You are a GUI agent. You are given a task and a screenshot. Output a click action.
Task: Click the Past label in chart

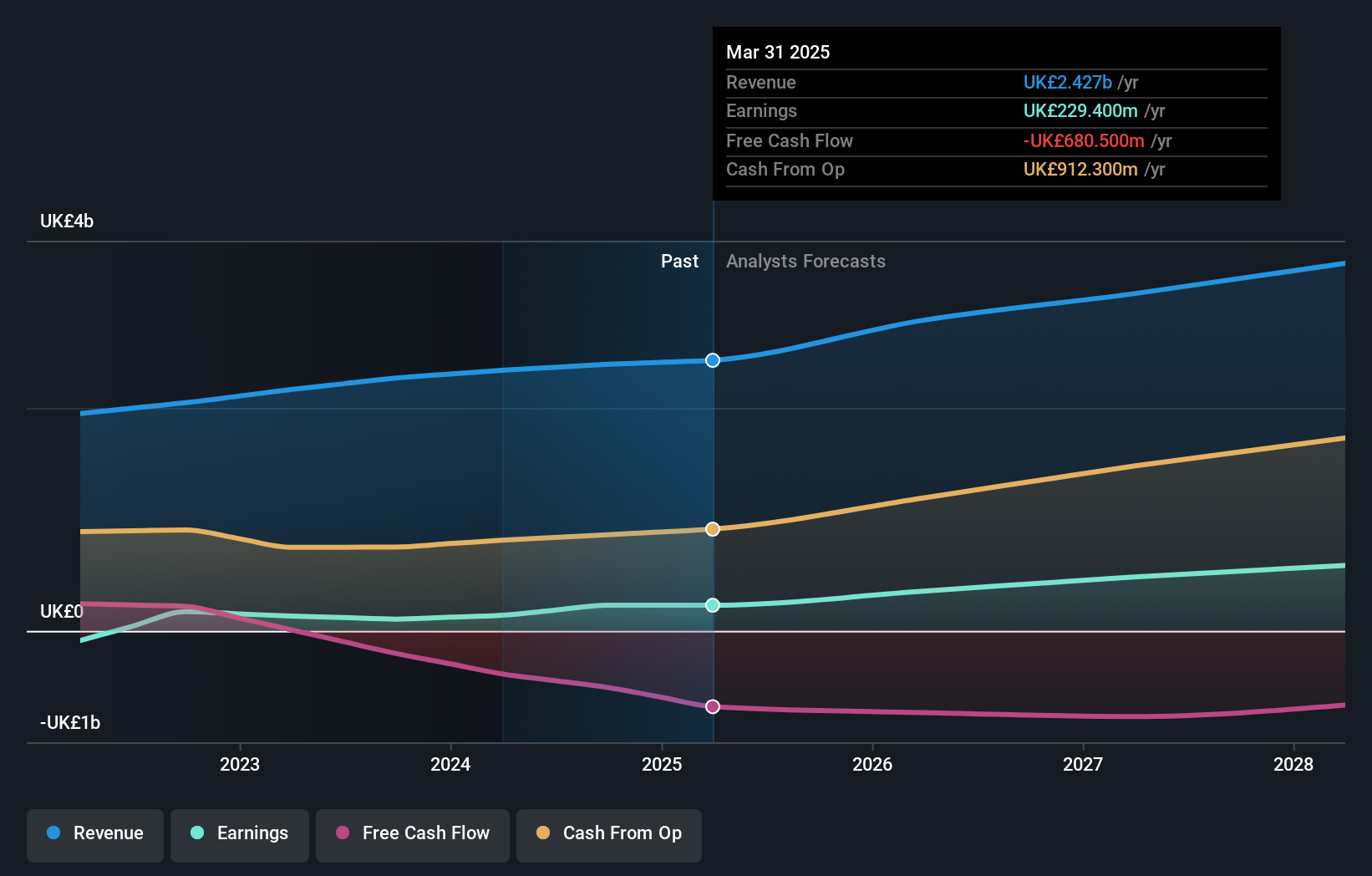point(679,262)
